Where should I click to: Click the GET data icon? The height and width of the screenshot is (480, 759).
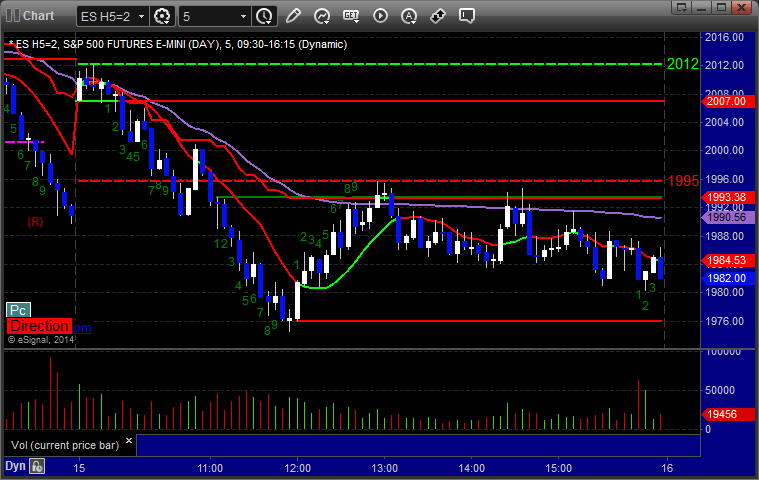point(351,16)
